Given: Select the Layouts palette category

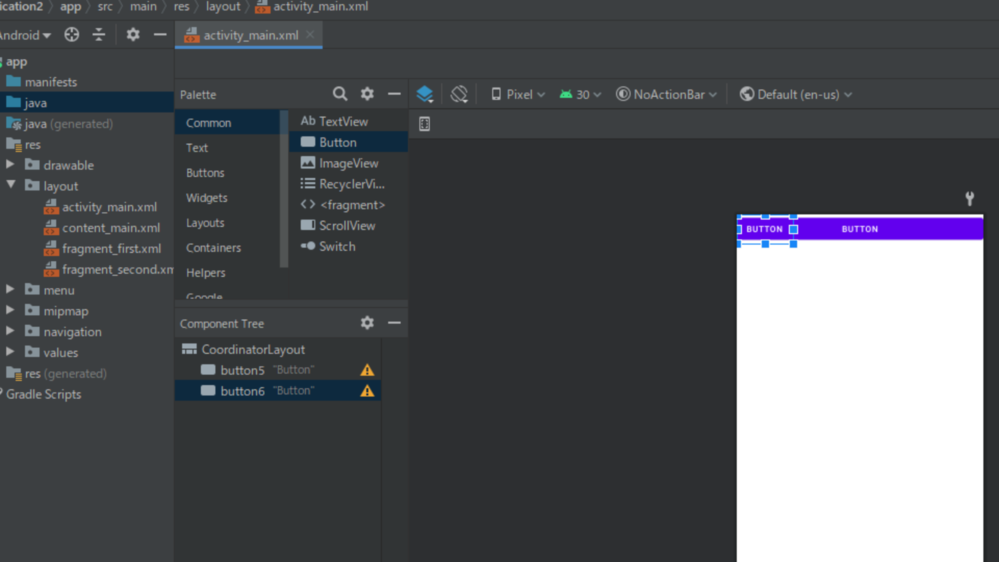Looking at the screenshot, I should tap(205, 223).
